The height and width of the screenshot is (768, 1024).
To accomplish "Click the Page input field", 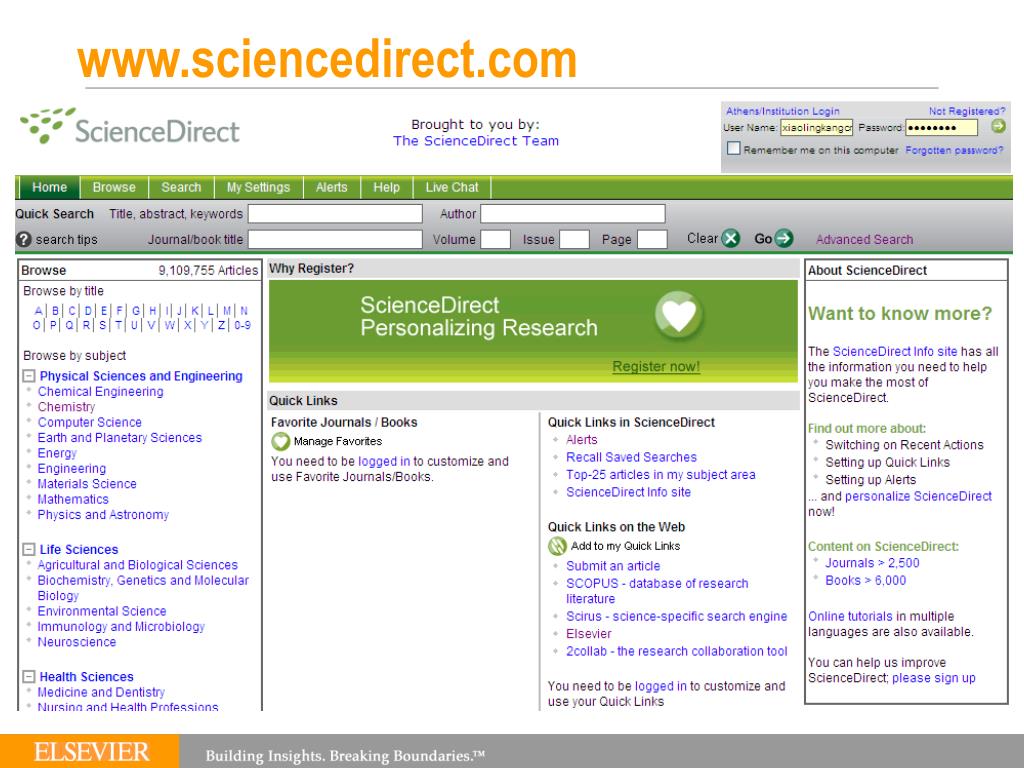I will coord(652,239).
